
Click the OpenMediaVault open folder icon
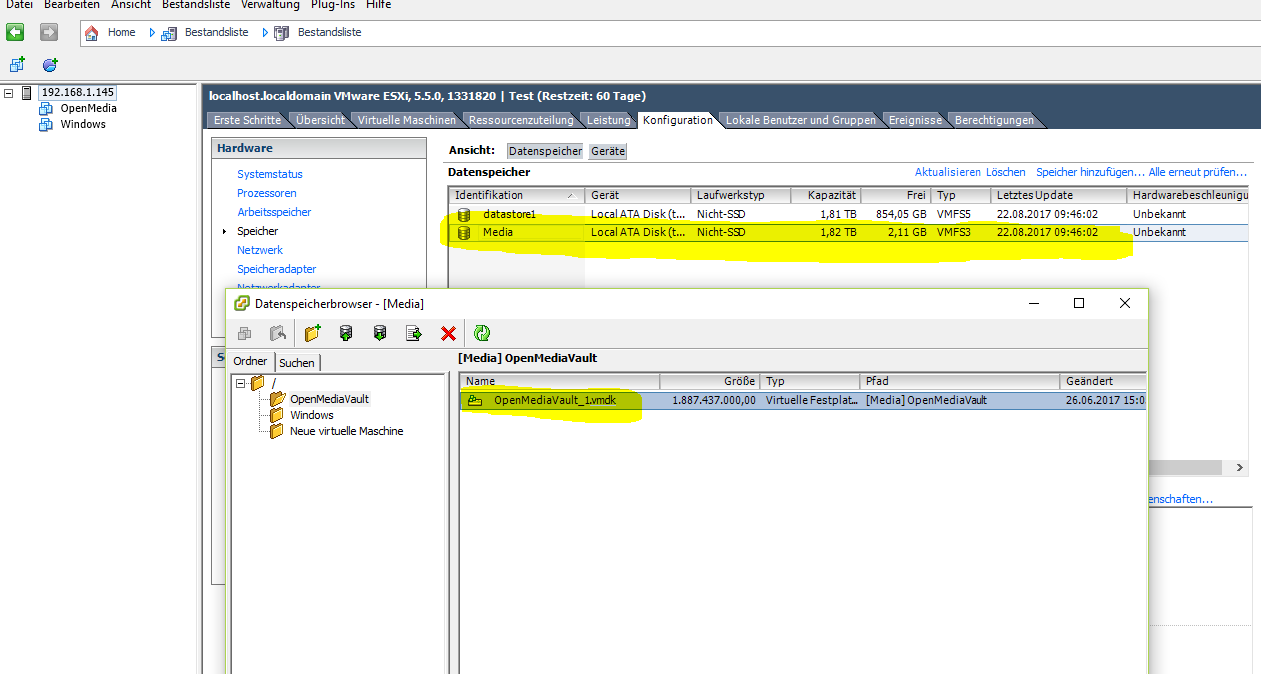[x=278, y=399]
